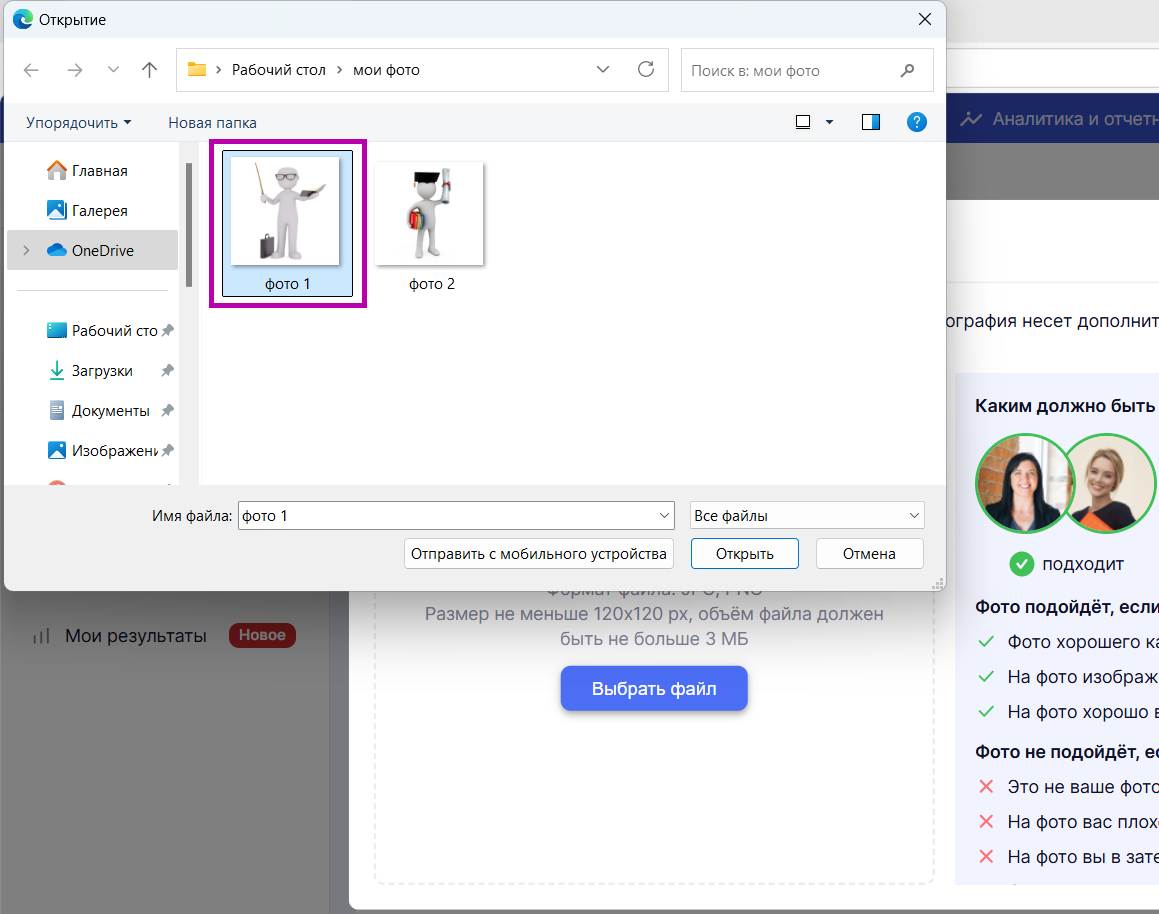The width and height of the screenshot is (1159, 914).
Task: Click the 'Отмена' button
Action: [x=869, y=553]
